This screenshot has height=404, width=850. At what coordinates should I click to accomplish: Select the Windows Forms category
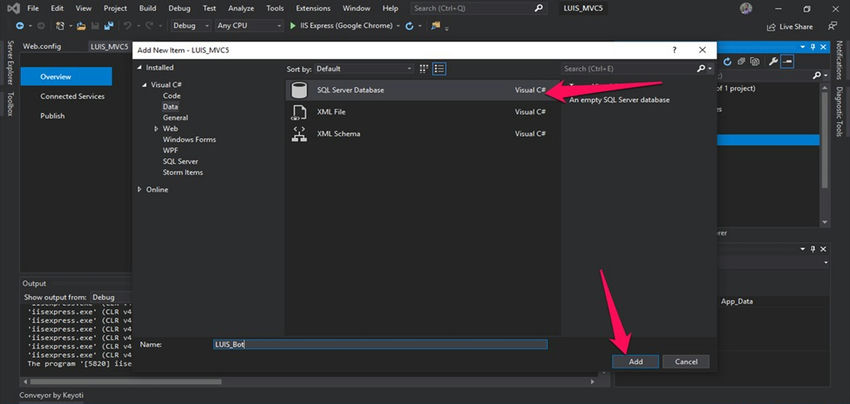(189, 139)
